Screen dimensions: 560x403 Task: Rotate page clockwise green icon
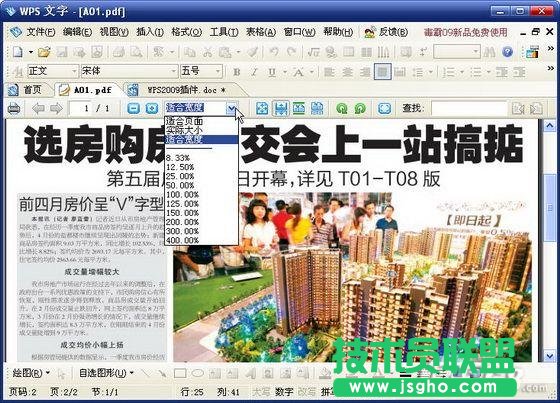click(360, 108)
